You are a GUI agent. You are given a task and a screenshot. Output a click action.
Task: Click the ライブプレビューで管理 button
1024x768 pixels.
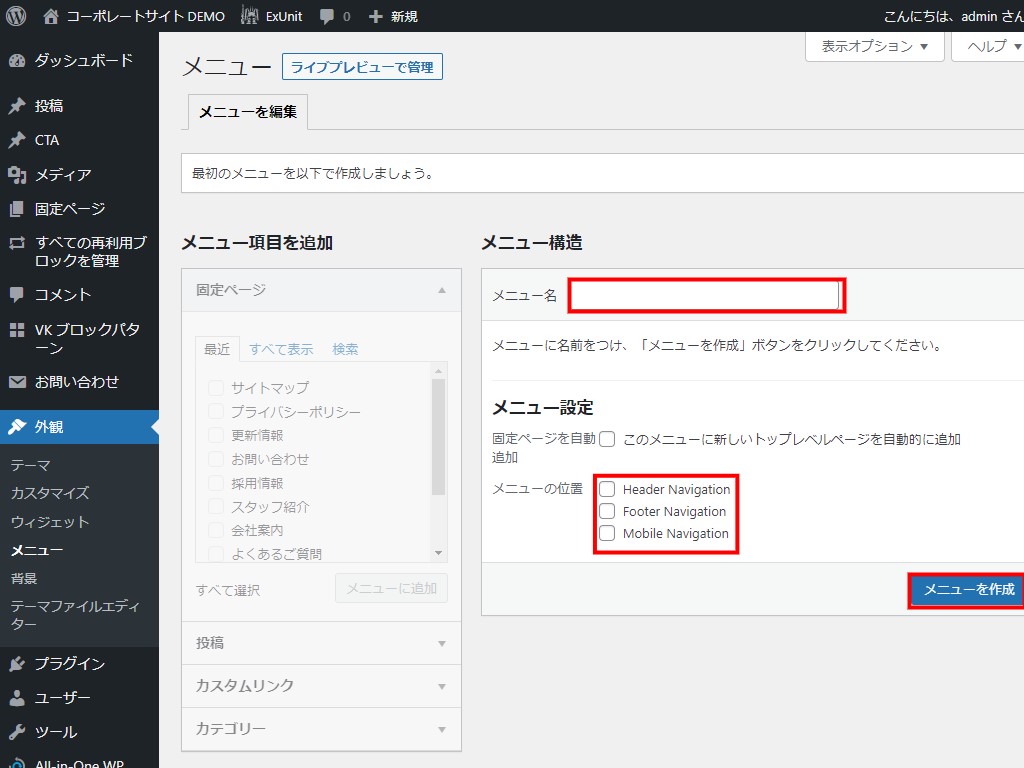[362, 67]
